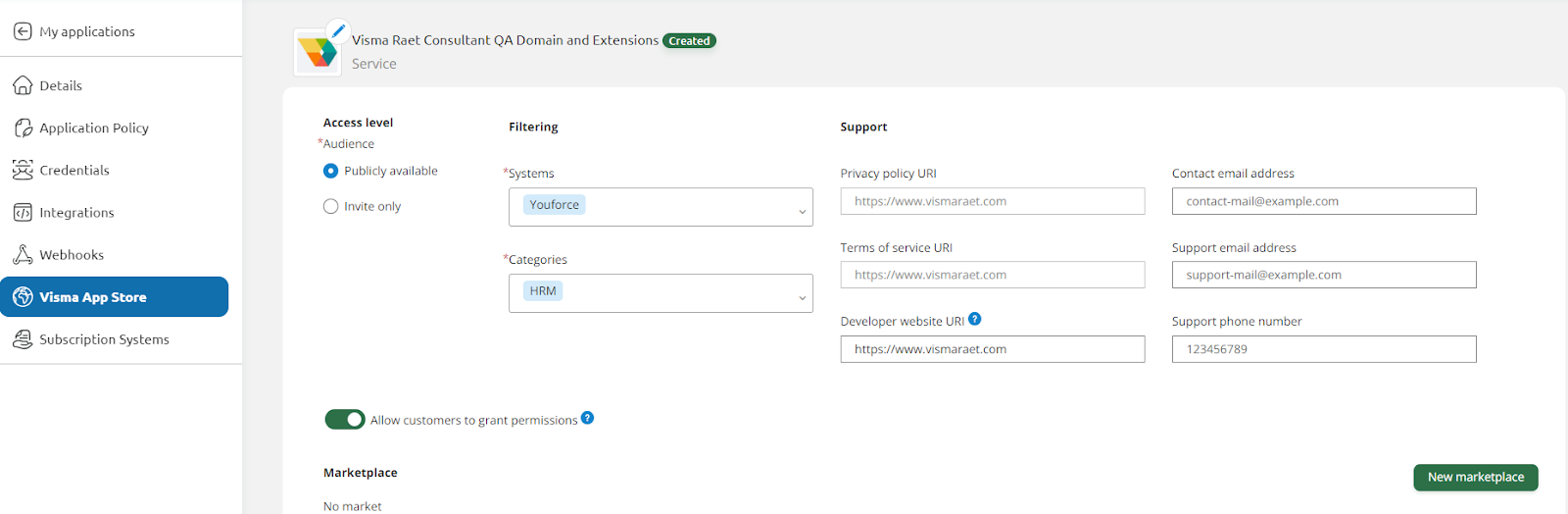Click the Webhooks icon in sidebar
The width and height of the screenshot is (1568, 514).
[23, 254]
